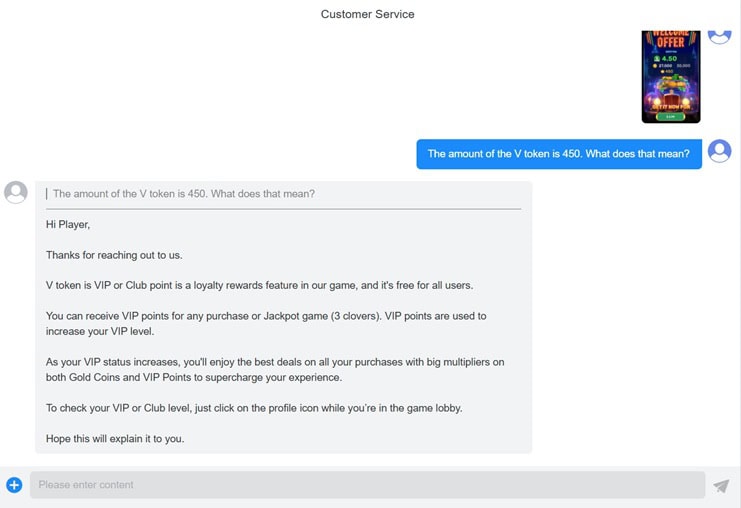Click the Customer Service header title
The image size is (741, 508).
pos(367,14)
